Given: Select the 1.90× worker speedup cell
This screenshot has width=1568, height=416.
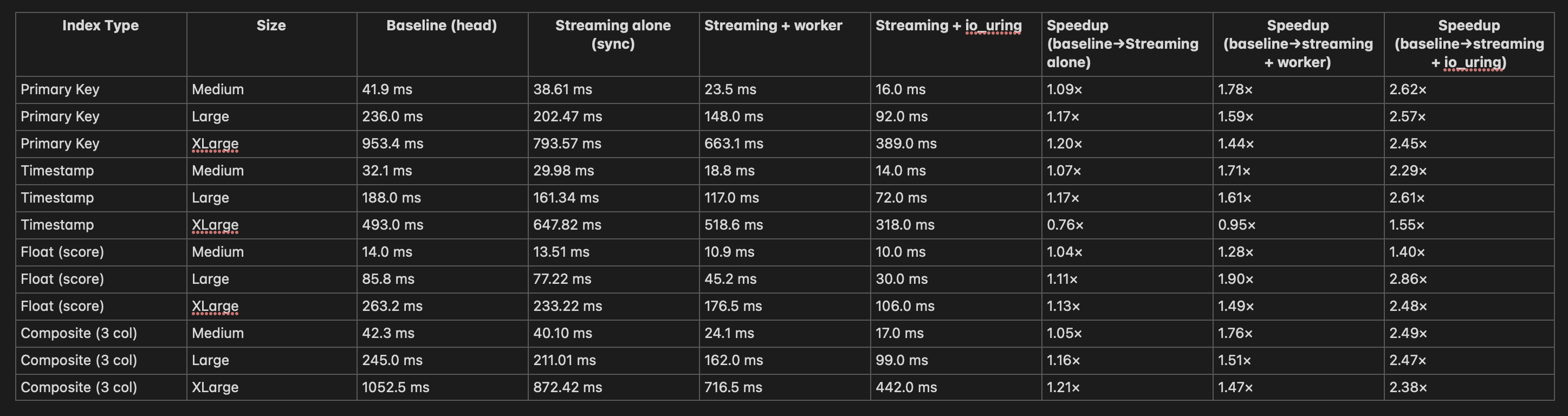Looking at the screenshot, I should coord(1236,279).
